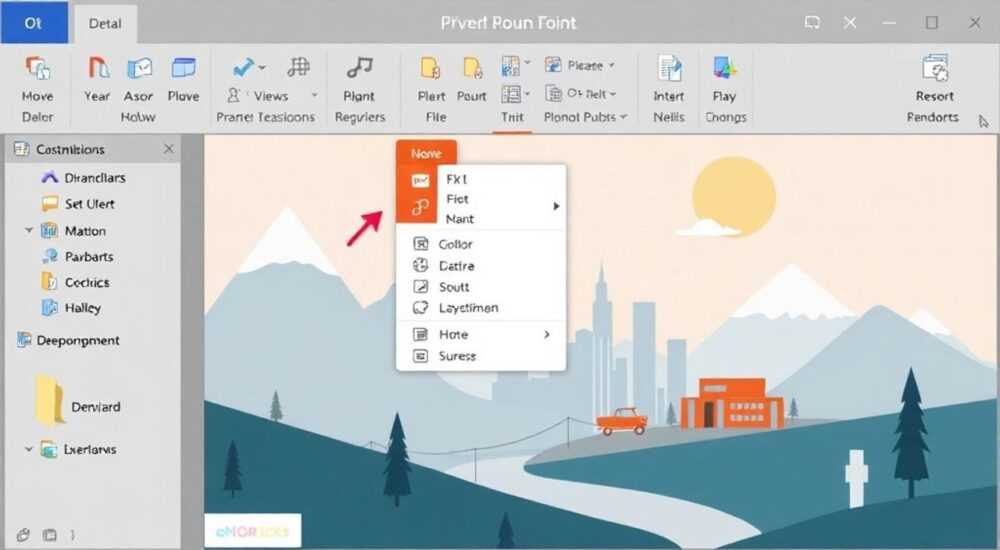Select the Year ribbon icon
Image resolution: width=1000 pixels, height=550 pixels.
click(98, 68)
